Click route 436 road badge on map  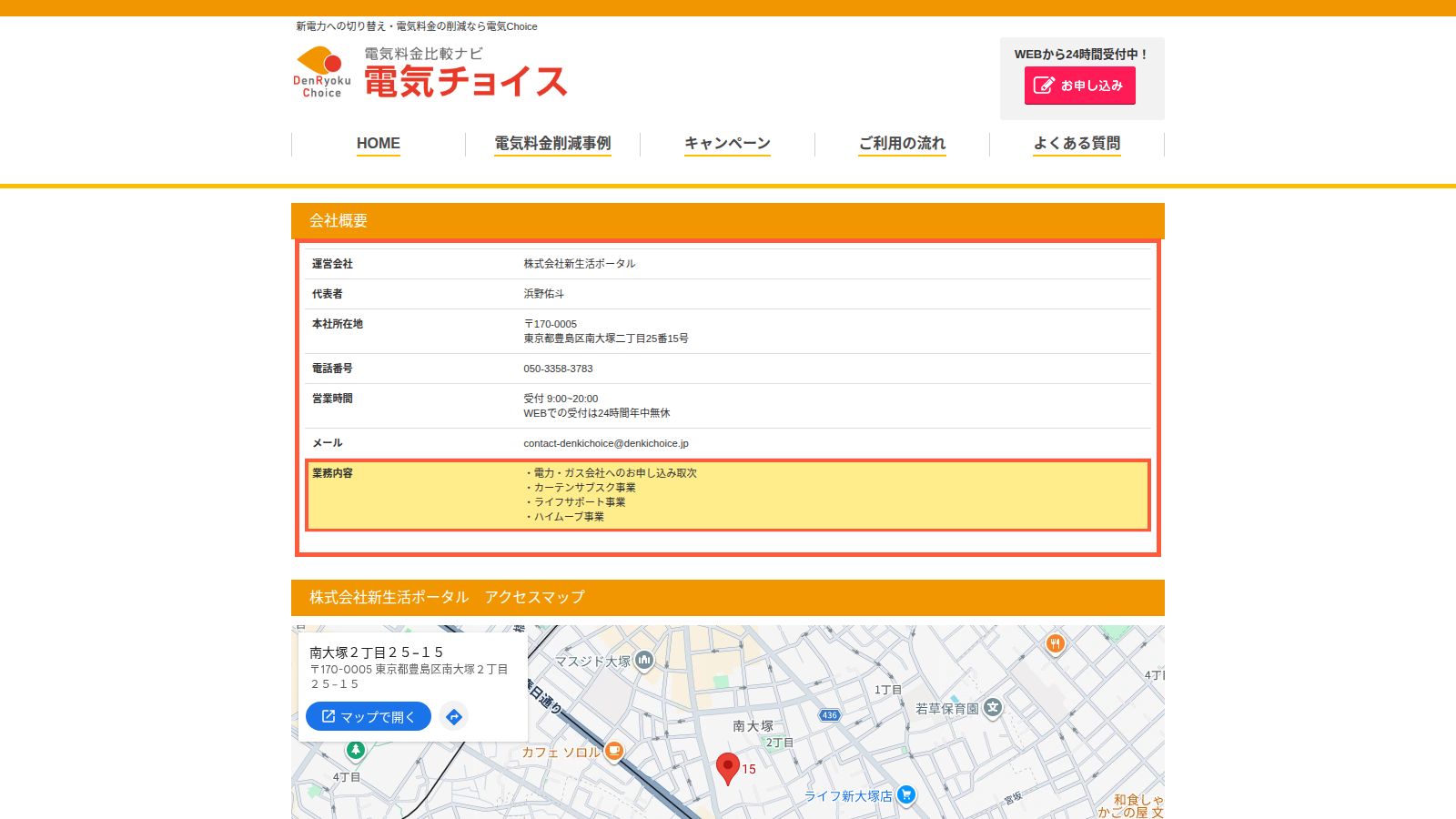pos(829,715)
